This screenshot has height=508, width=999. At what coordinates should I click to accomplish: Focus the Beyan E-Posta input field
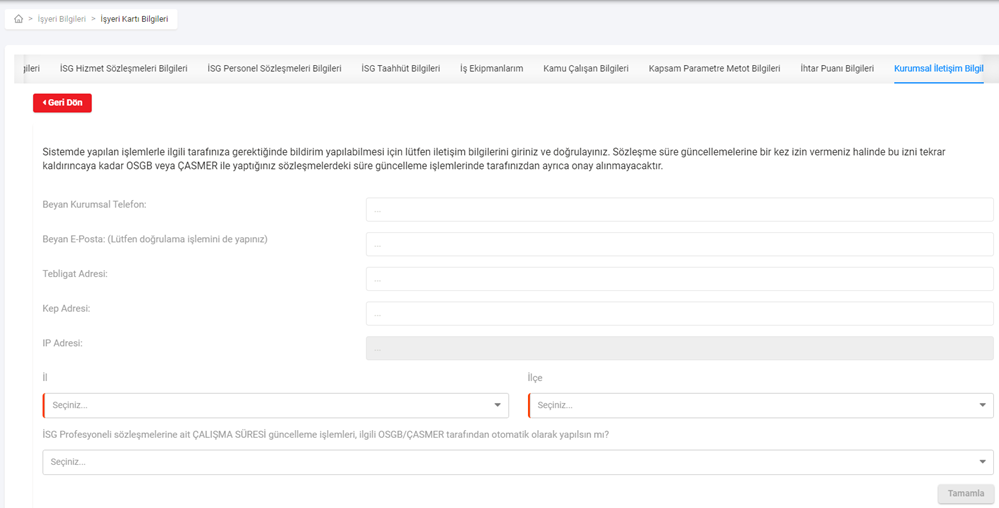(679, 244)
